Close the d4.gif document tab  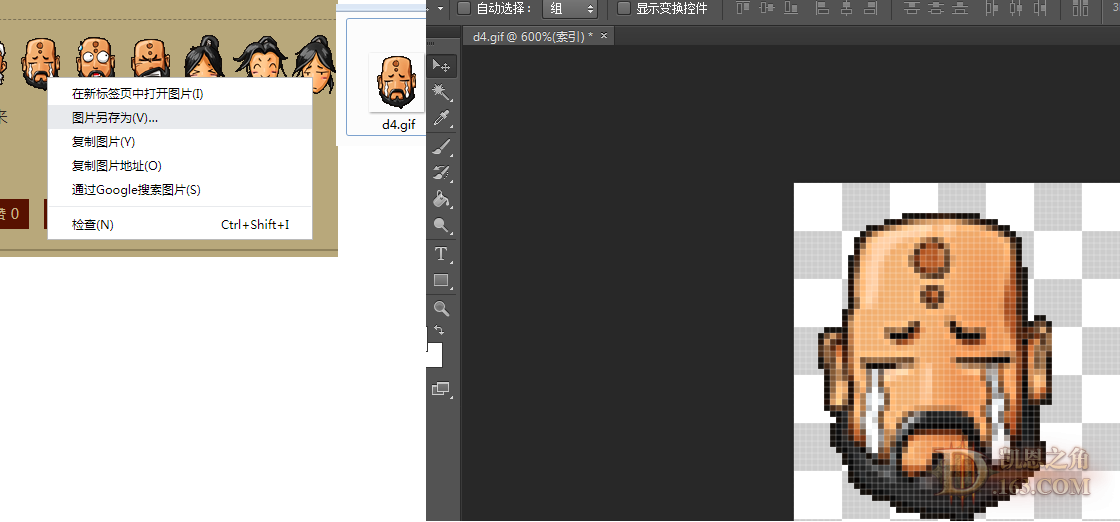click(604, 36)
